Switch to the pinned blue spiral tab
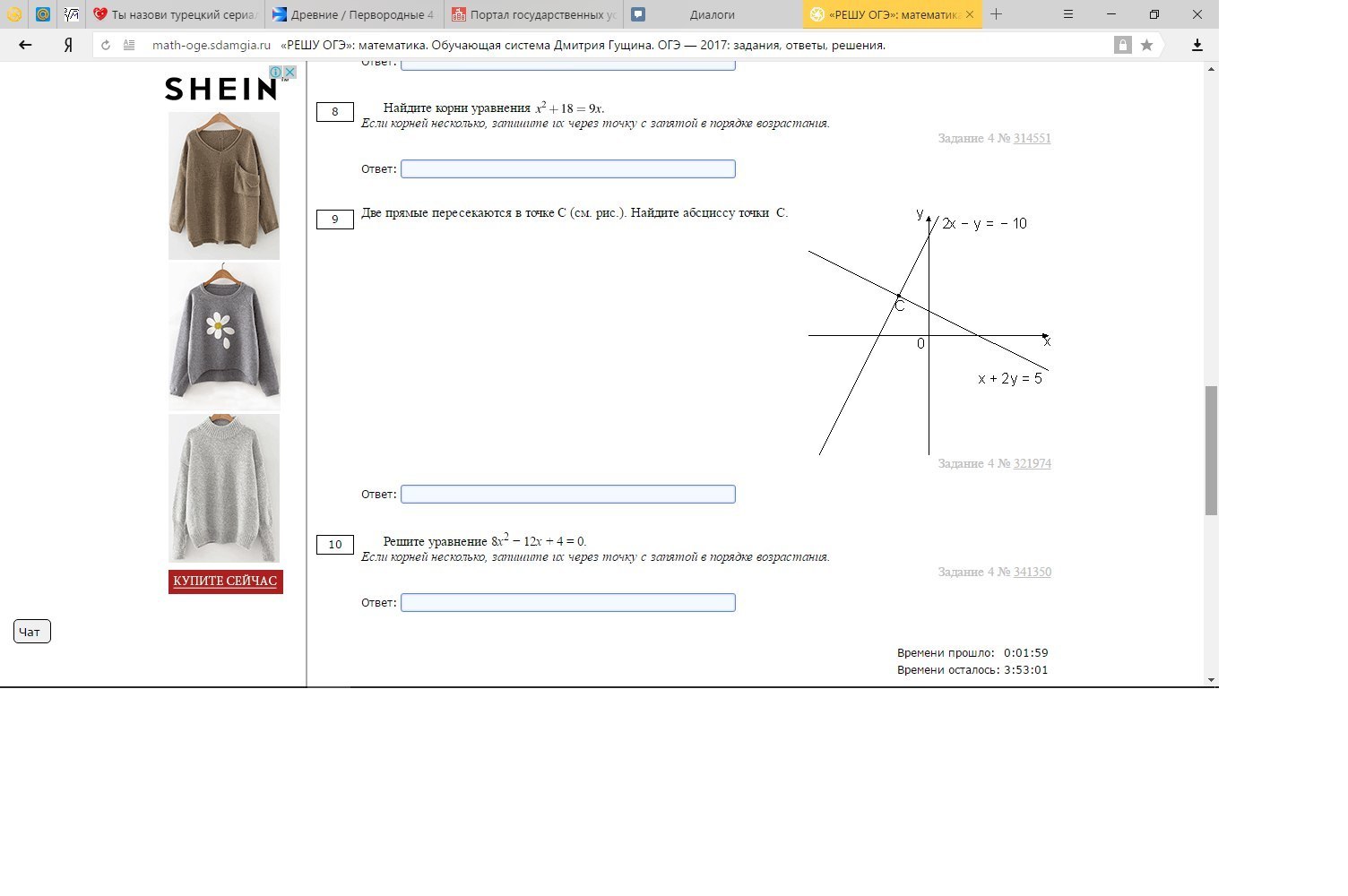The image size is (1348, 896). pyautogui.click(x=43, y=14)
